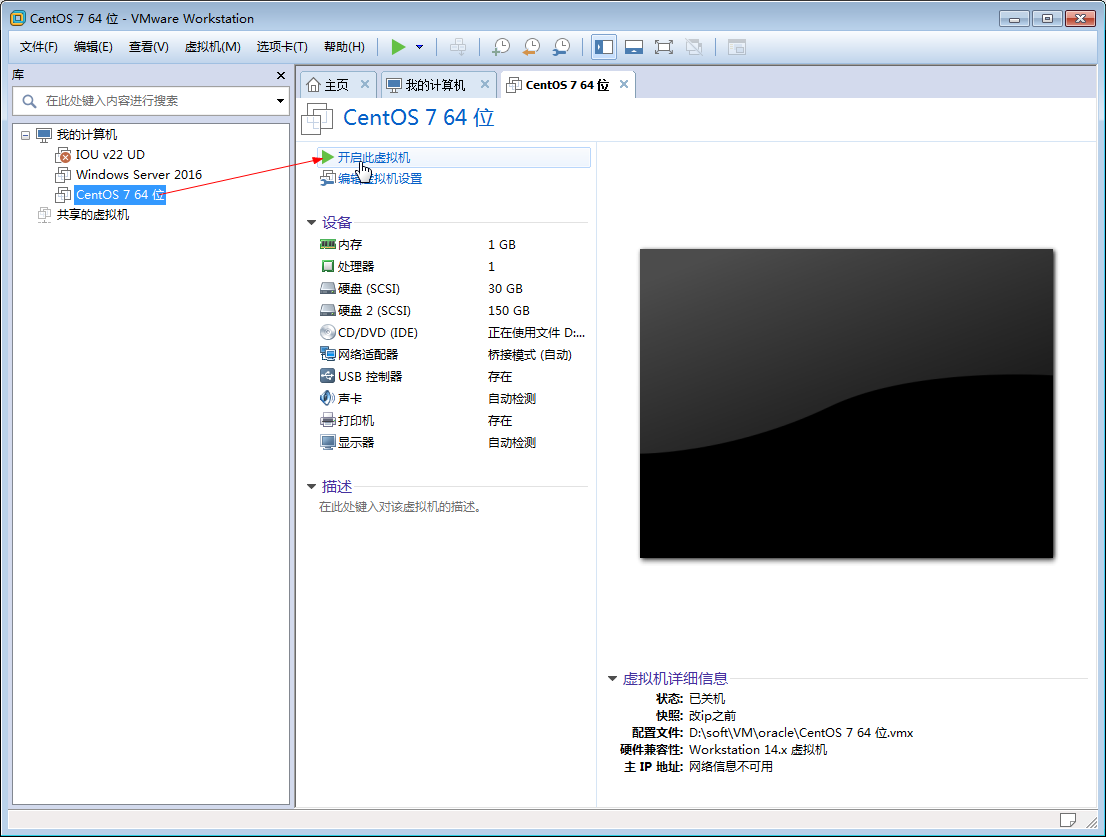The width and height of the screenshot is (1106, 837).
Task: Open the snapshot manager toolbar icon
Action: pyautogui.click(x=561, y=47)
